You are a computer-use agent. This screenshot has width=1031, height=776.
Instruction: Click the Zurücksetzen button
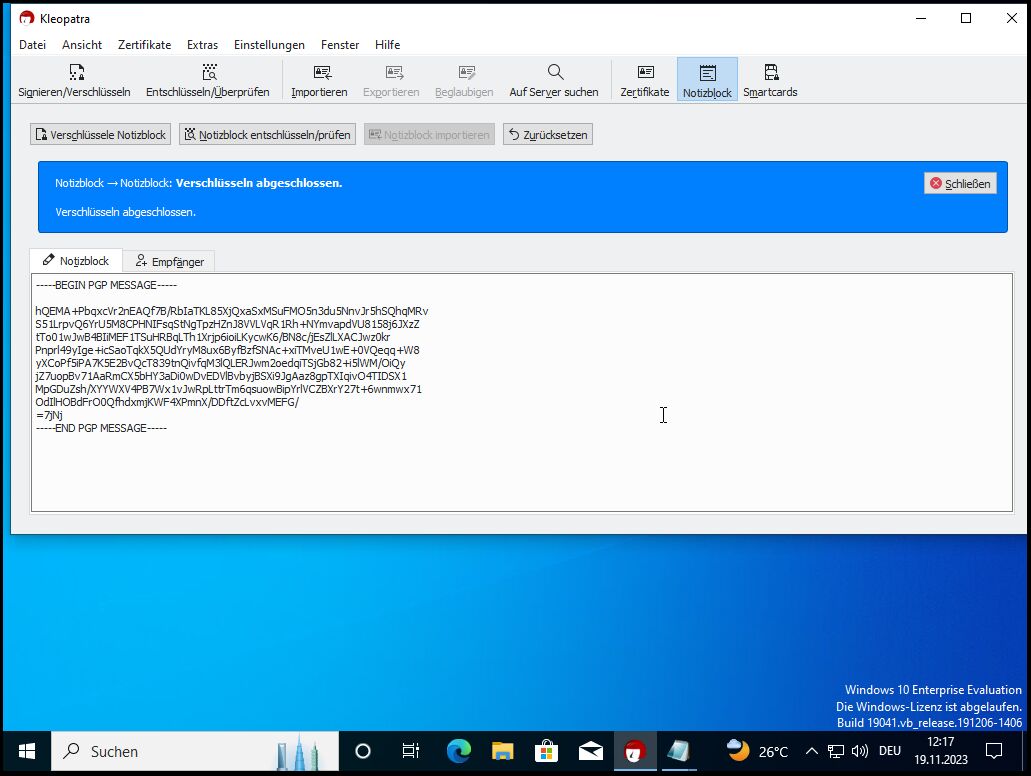tap(547, 134)
